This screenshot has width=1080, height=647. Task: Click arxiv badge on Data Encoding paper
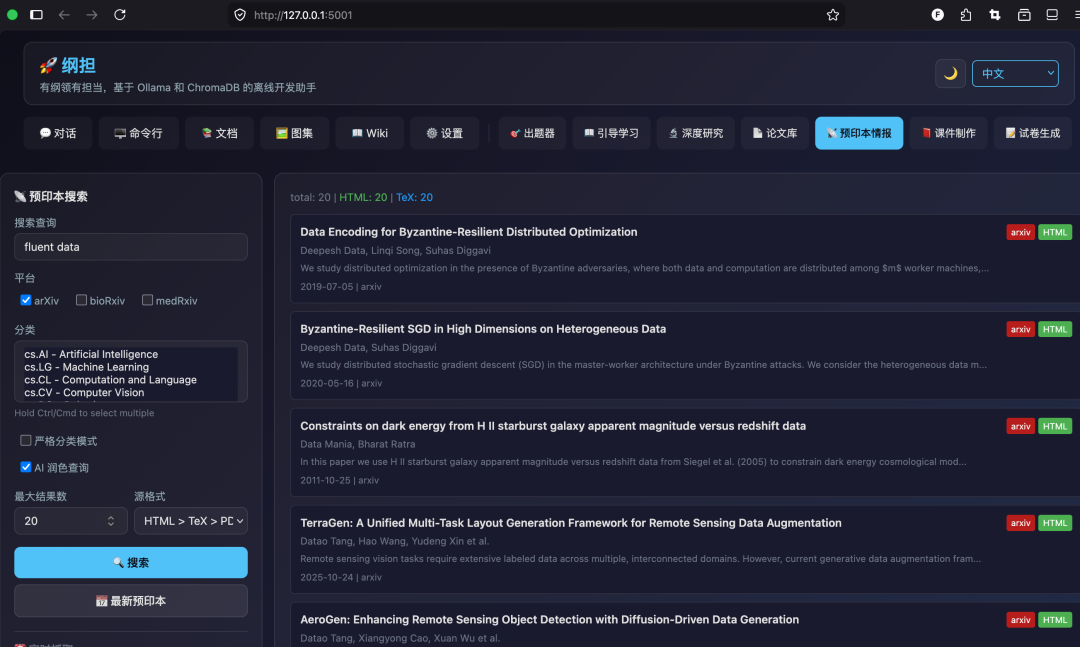pos(1020,232)
